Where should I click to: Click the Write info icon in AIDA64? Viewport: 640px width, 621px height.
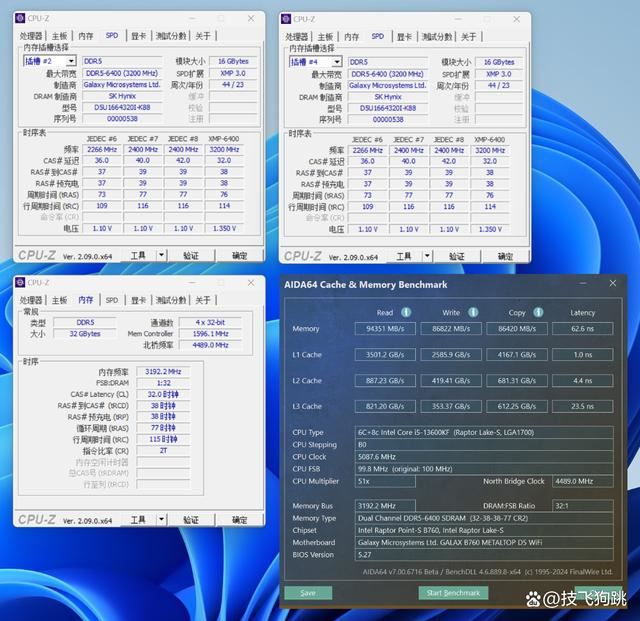[473, 312]
